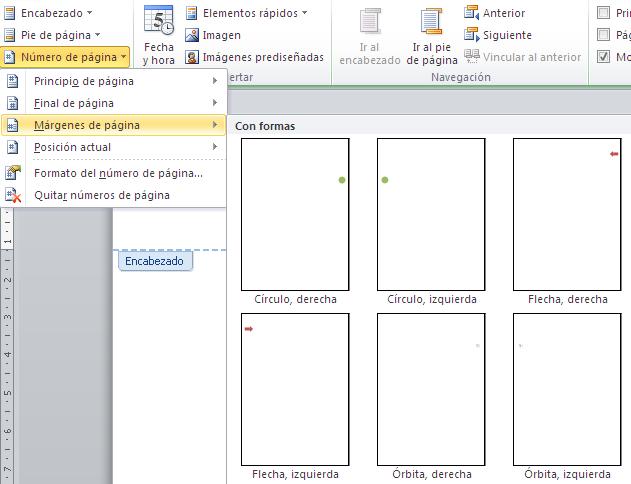Click the Navegación group label

461,77
